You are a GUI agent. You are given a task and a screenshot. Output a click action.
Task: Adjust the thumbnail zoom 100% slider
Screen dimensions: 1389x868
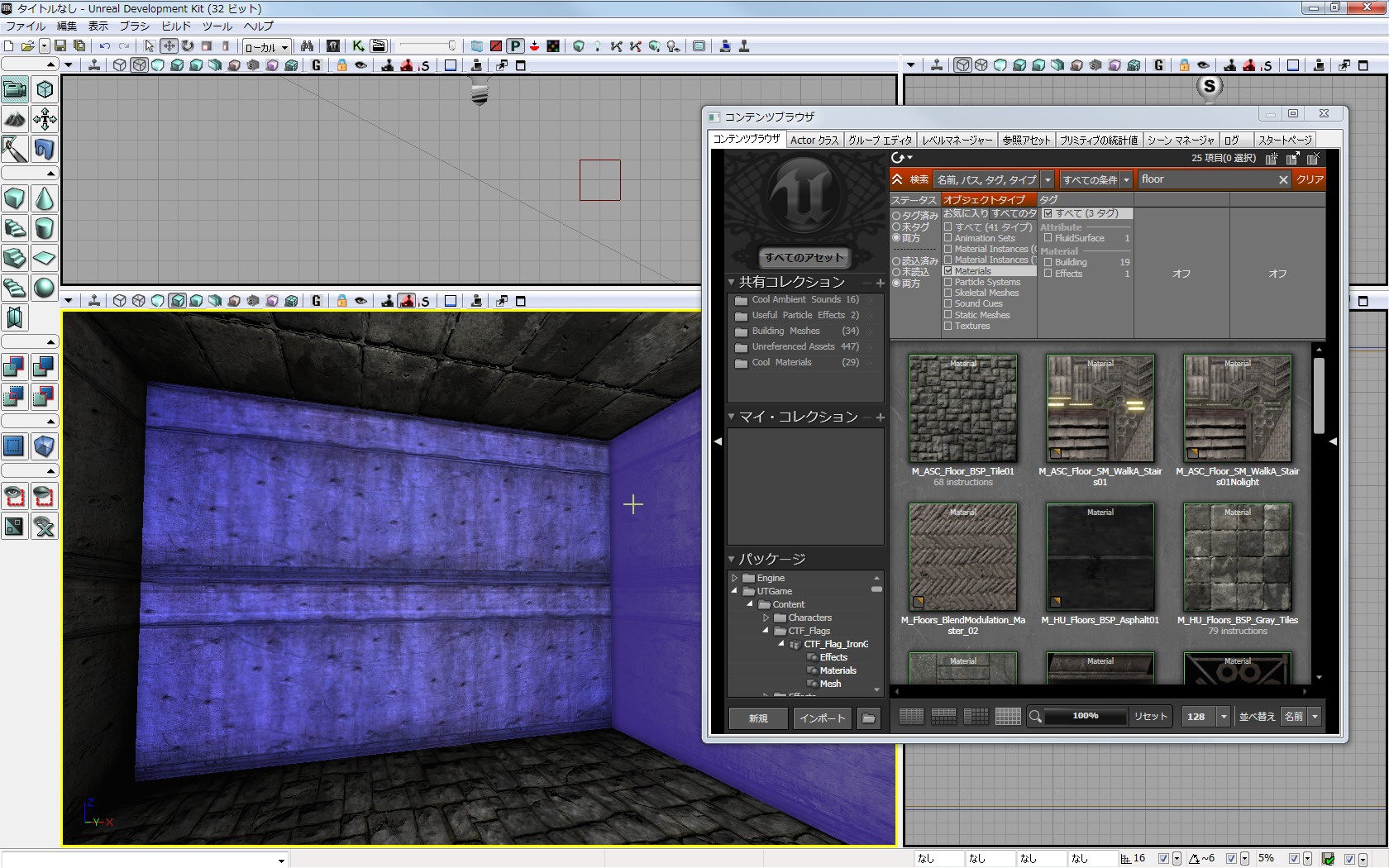(1085, 717)
